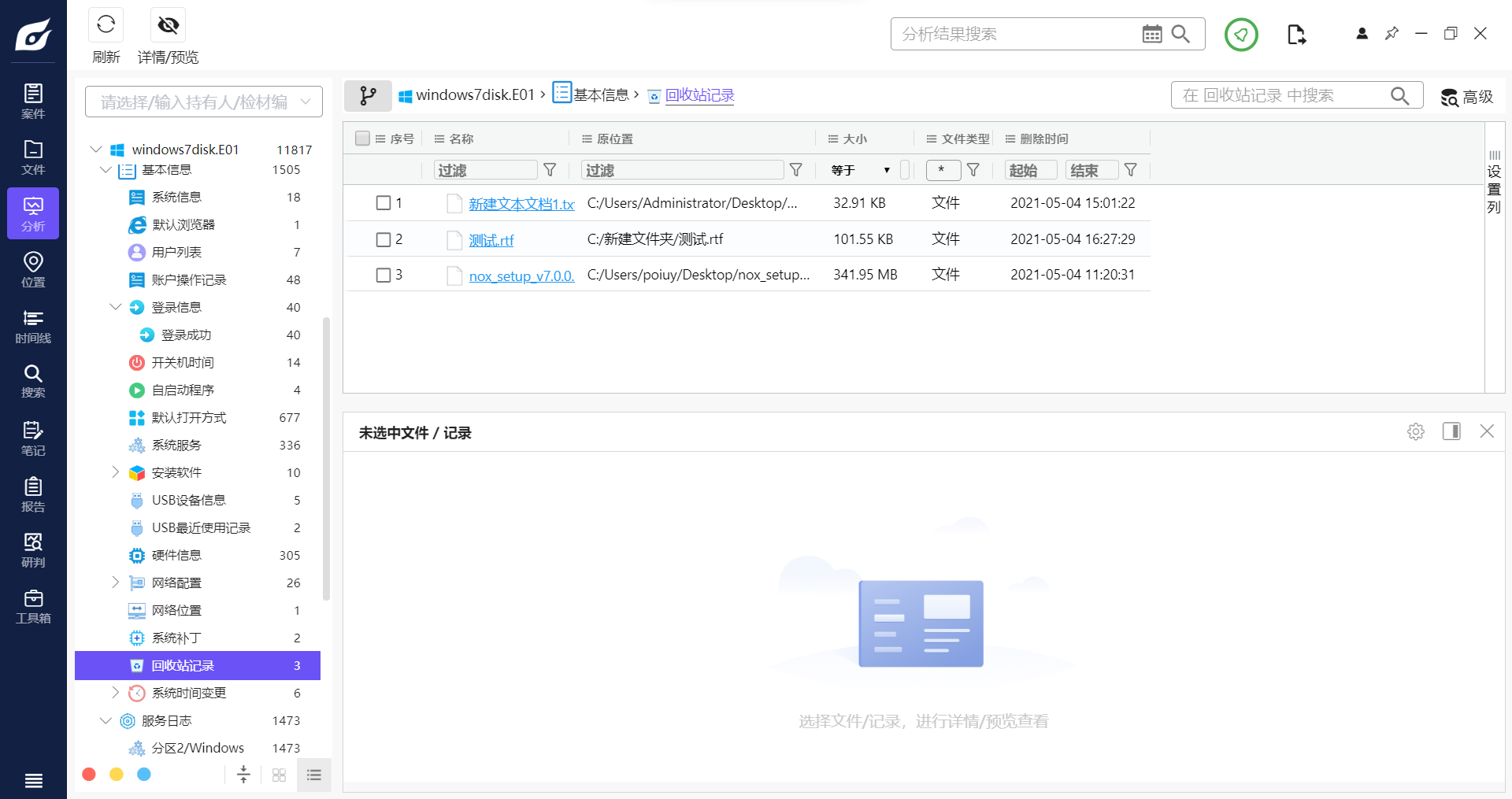Open the 文件 section in sidebar

coord(33,157)
